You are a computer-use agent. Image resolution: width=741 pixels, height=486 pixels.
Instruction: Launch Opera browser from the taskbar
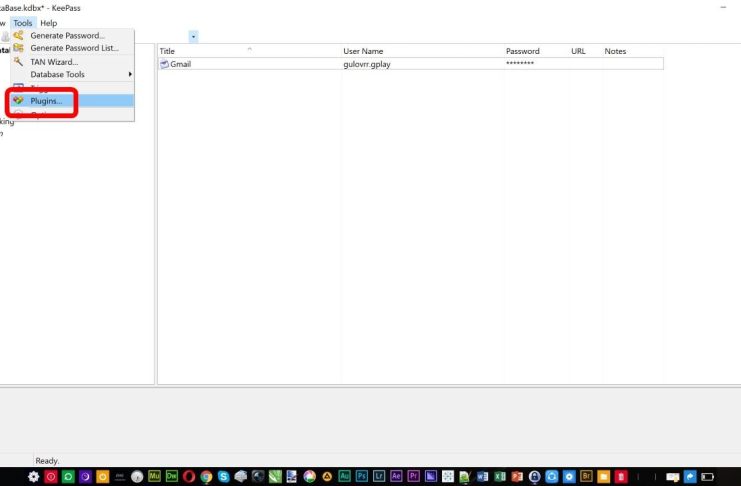pos(189,477)
